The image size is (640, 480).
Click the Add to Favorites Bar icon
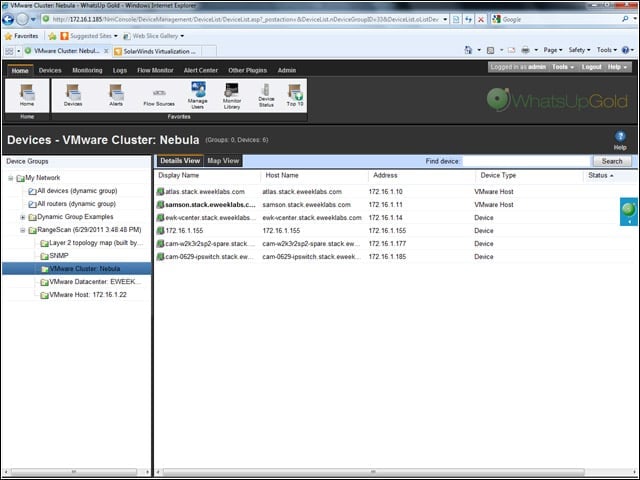[x=52, y=36]
